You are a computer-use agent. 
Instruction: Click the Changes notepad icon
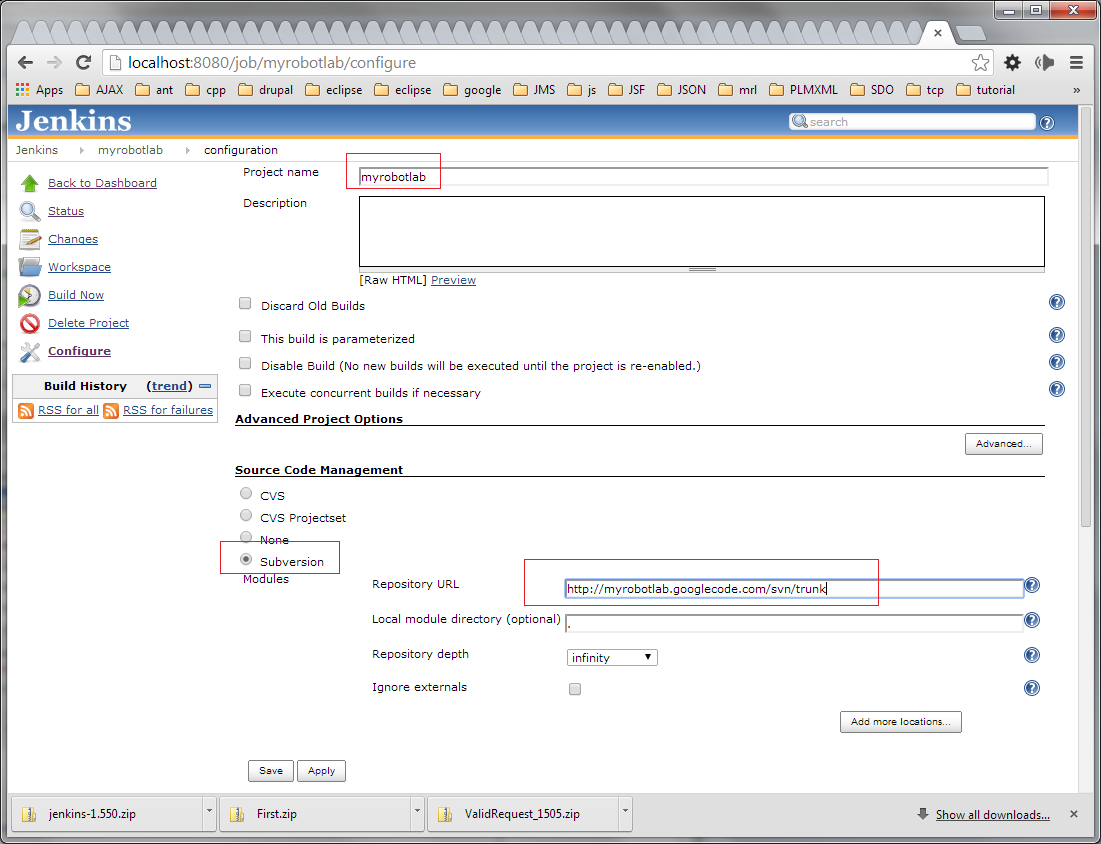click(x=29, y=239)
